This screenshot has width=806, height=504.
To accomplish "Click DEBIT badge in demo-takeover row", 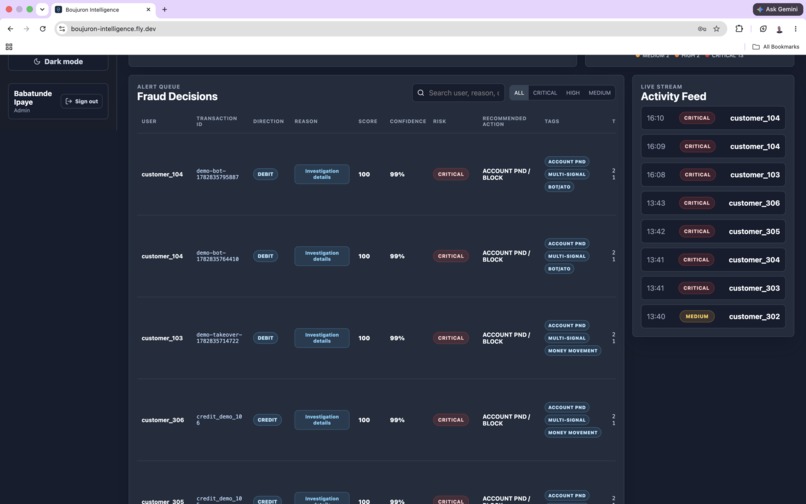I will tap(265, 338).
